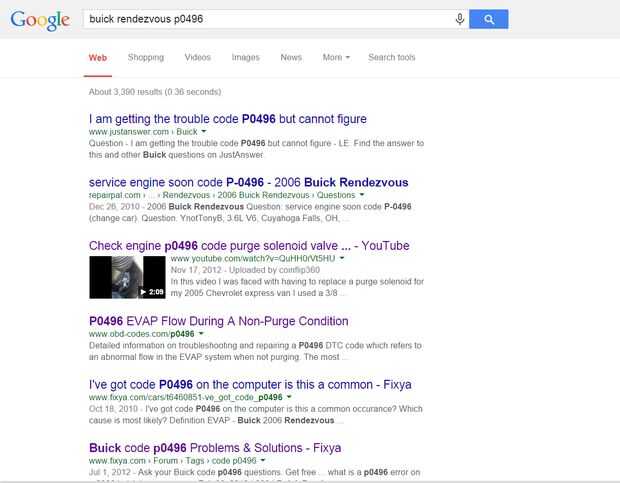Open the "Buick code p0496 Problems & Solutions" result

(215, 447)
